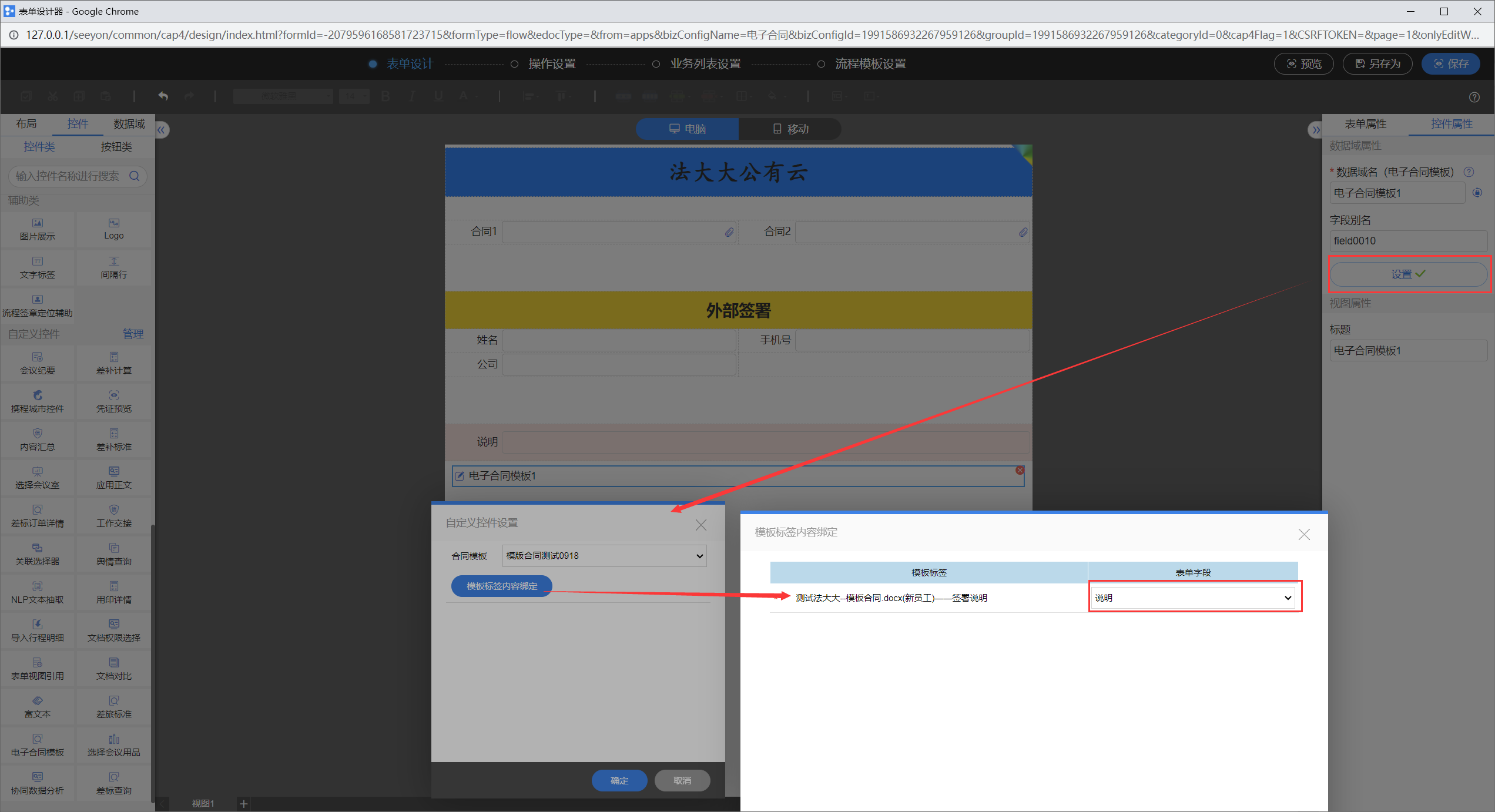Click the undo arrow icon

pyautogui.click(x=163, y=96)
